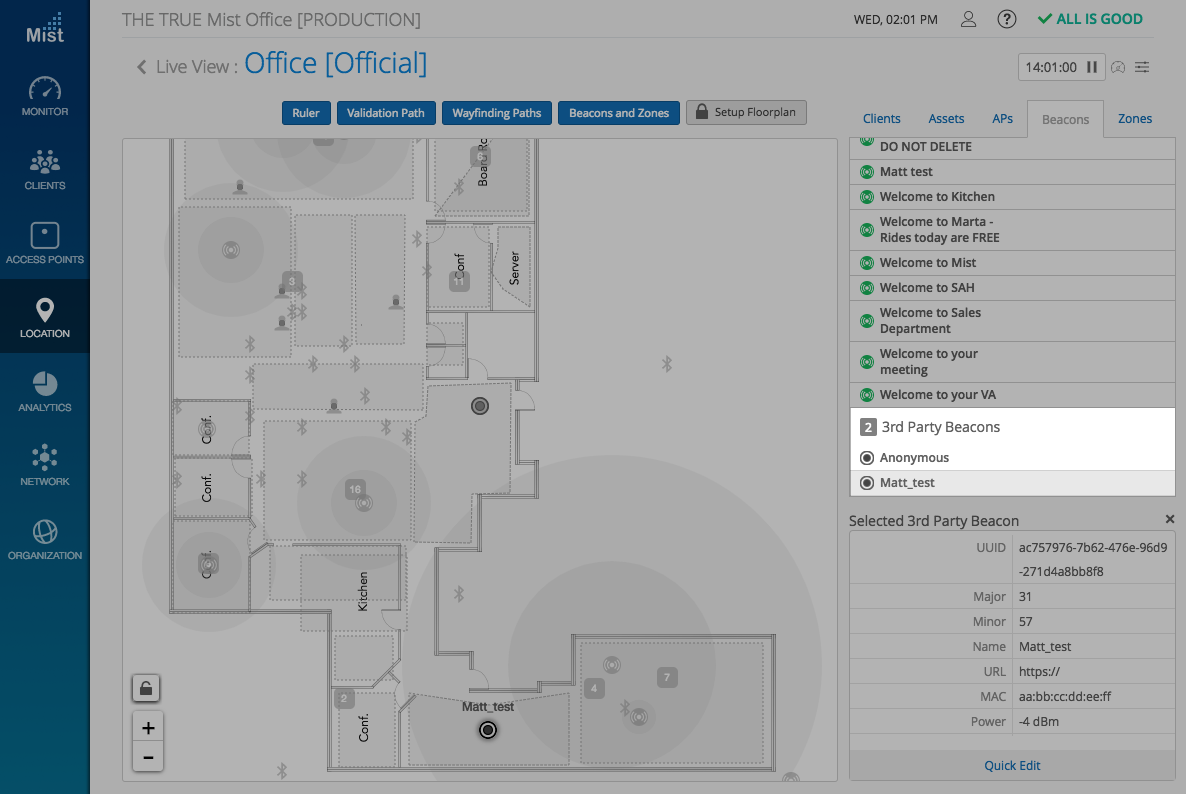The width and height of the screenshot is (1186, 794).
Task: Select Welcome to your VA beacon
Action: 1012,395
